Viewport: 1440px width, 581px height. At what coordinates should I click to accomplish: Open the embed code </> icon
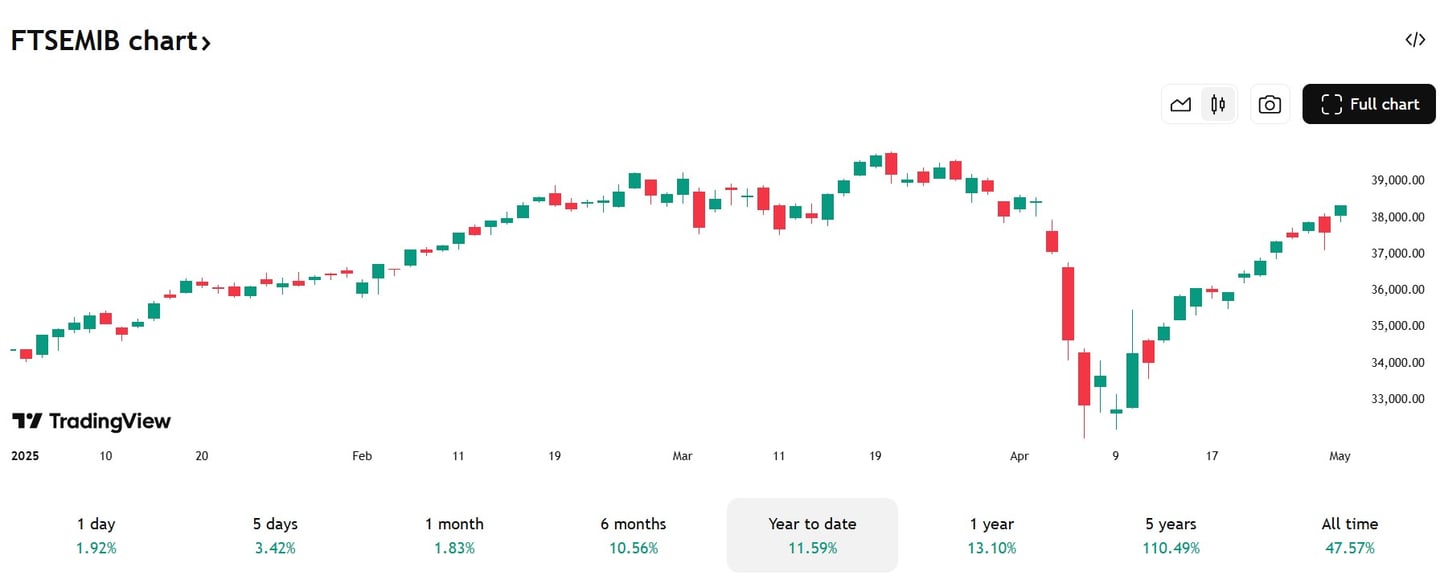(1414, 39)
